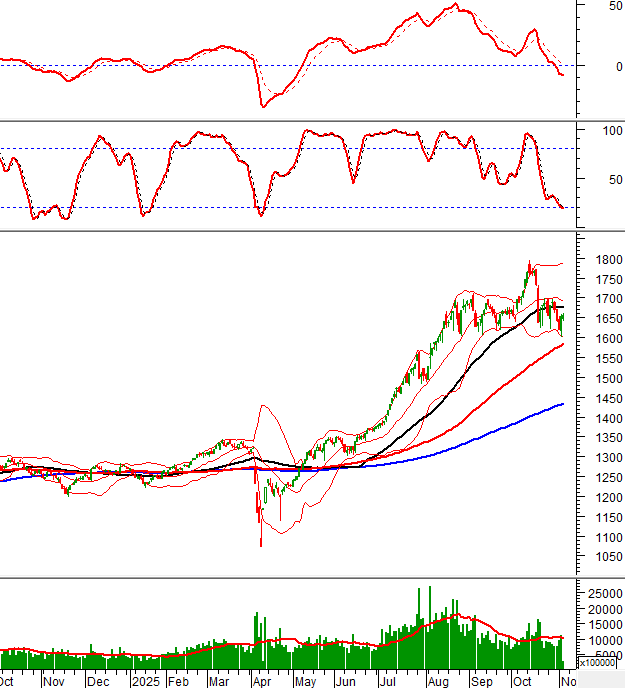
Task: Click the blue long-term moving average line end
Action: [562, 404]
